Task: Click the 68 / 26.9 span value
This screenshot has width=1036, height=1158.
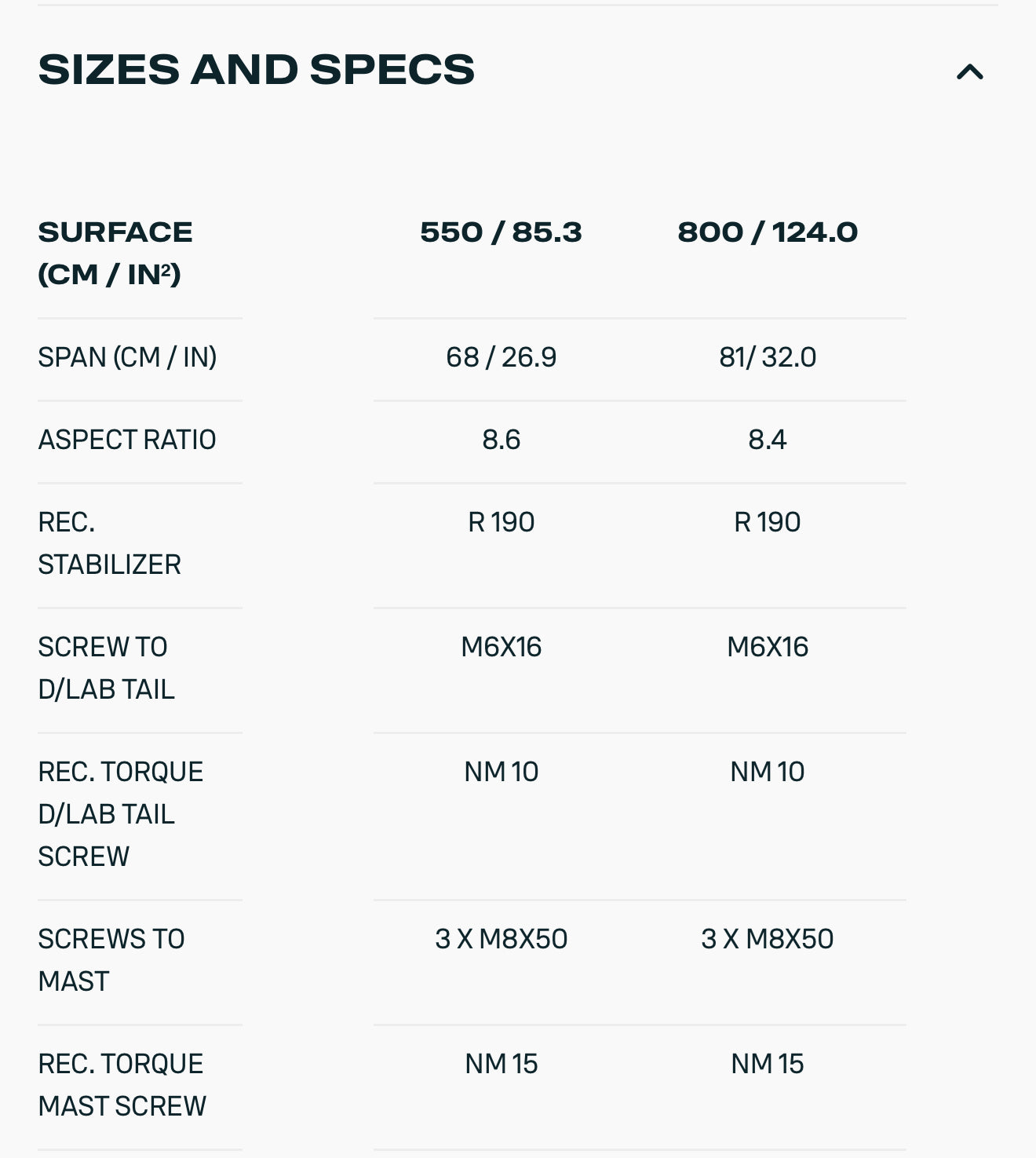Action: click(501, 357)
